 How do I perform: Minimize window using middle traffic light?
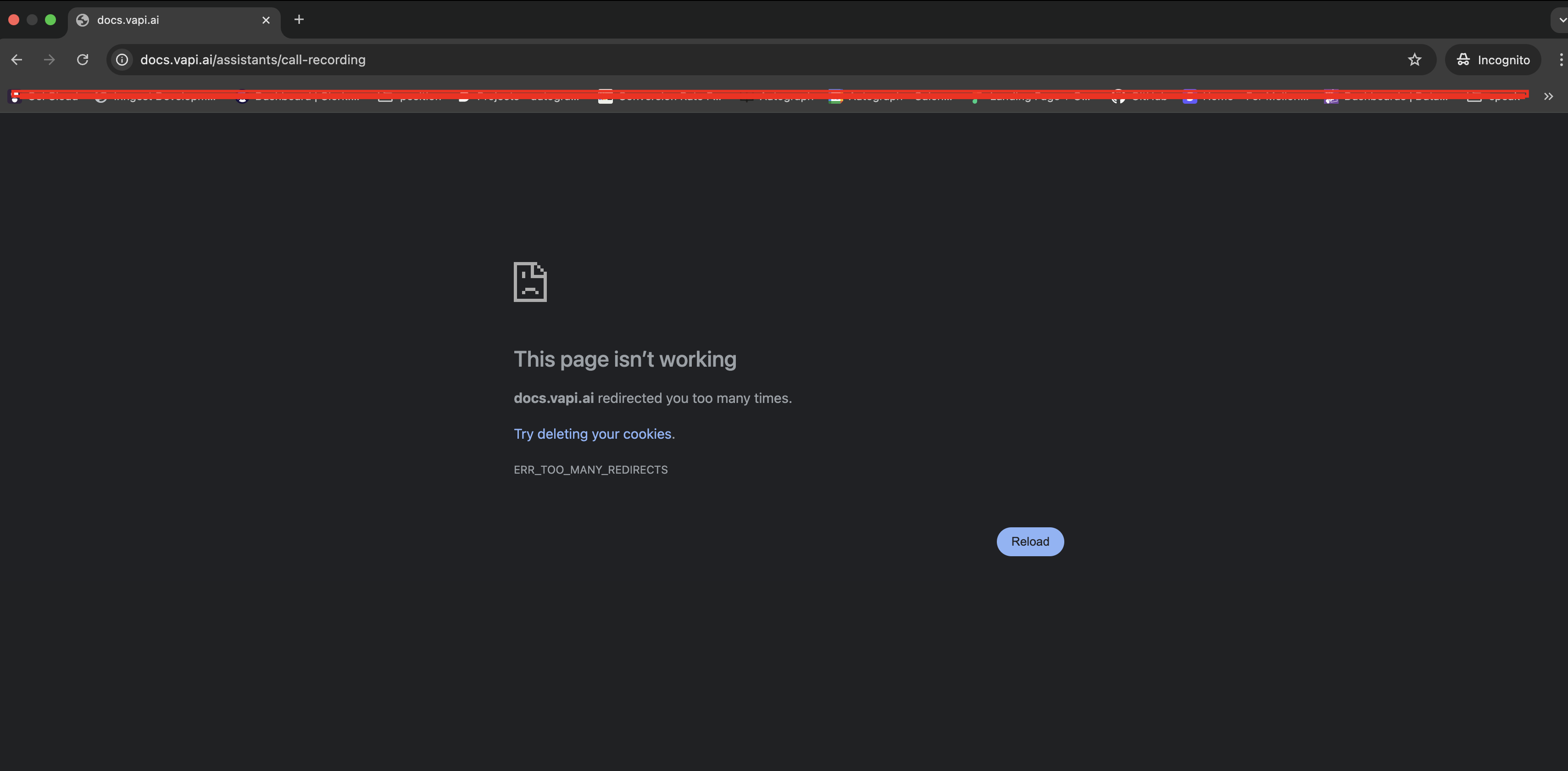[32, 20]
